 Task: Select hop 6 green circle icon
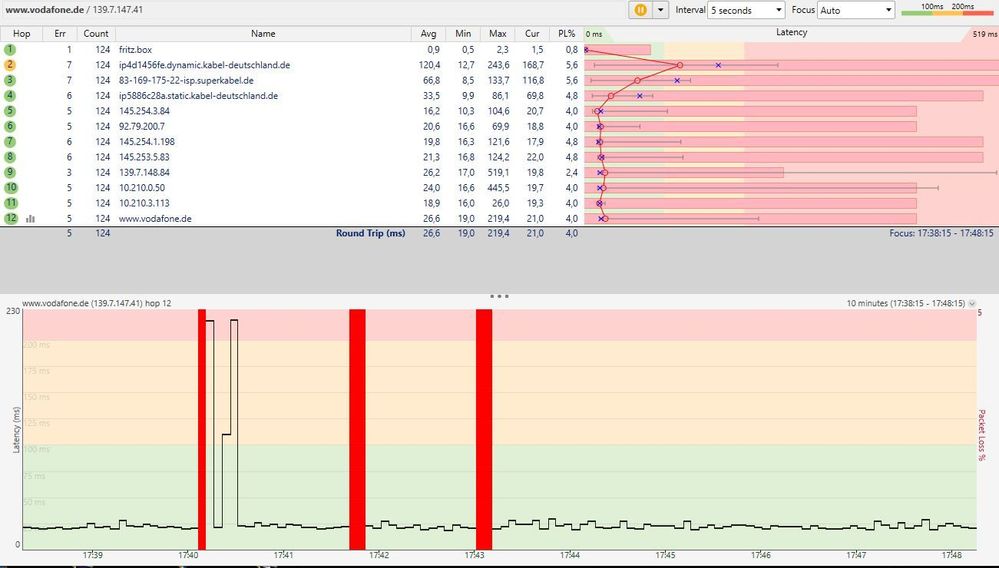[10, 126]
